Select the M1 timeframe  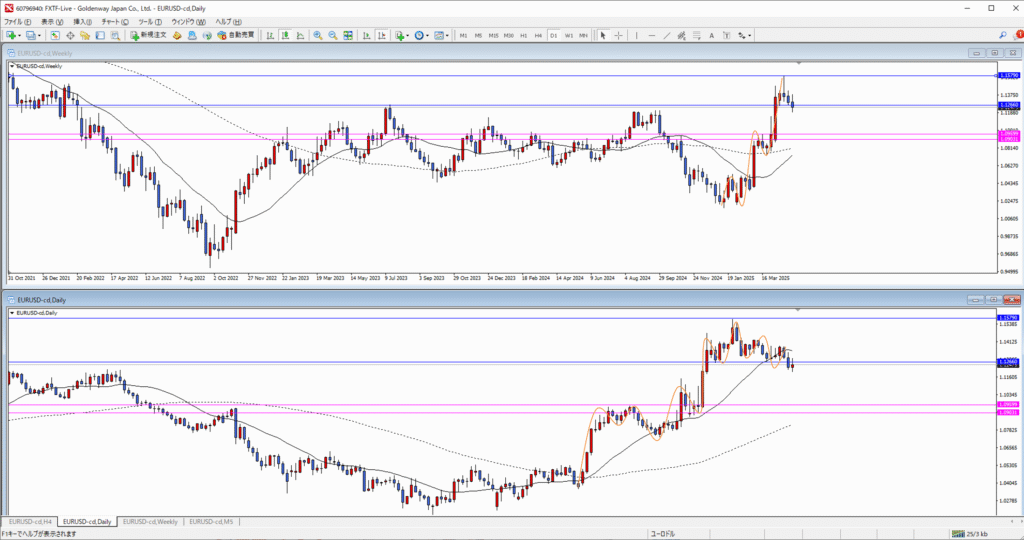tap(464, 35)
